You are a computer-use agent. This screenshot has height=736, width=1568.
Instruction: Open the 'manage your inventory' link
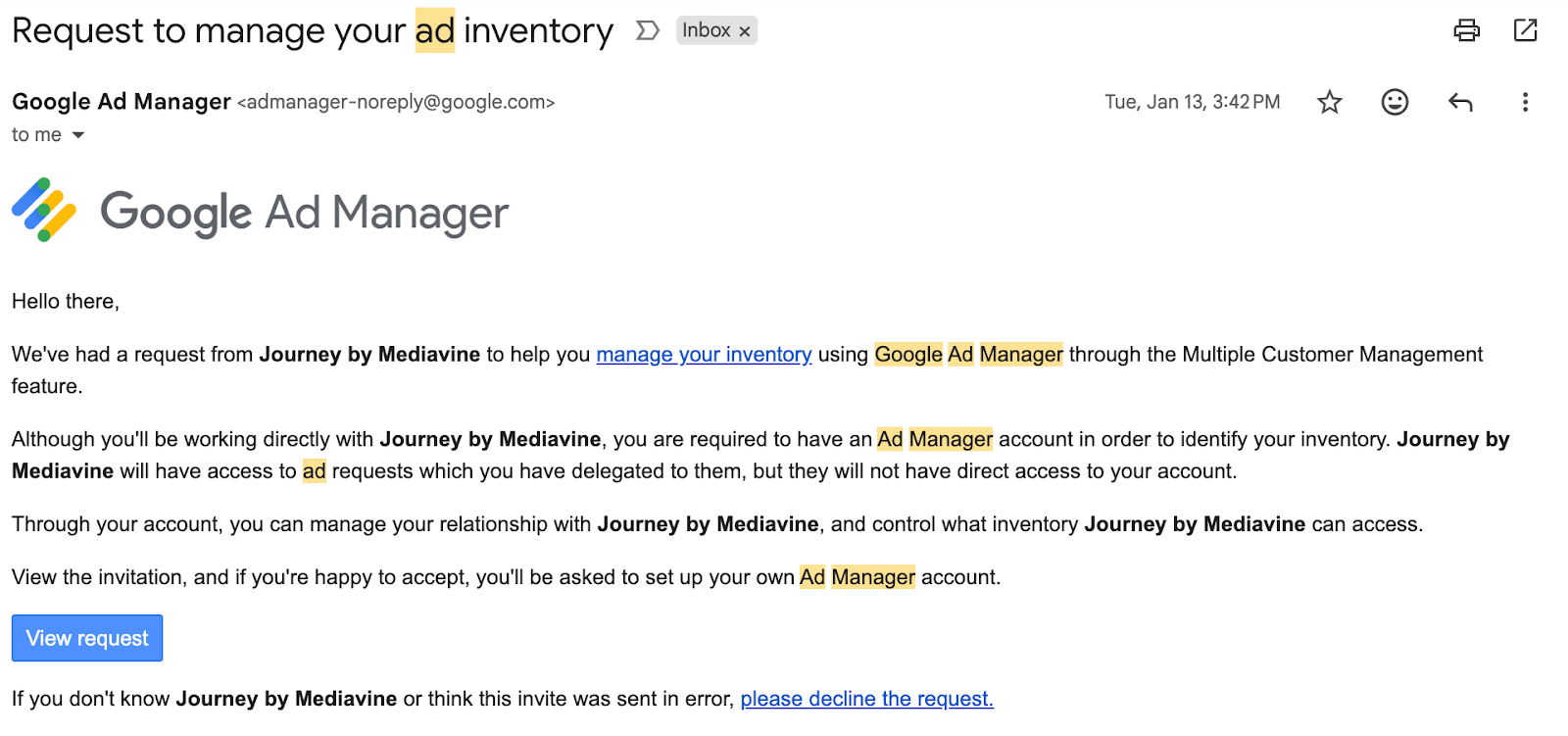click(704, 355)
